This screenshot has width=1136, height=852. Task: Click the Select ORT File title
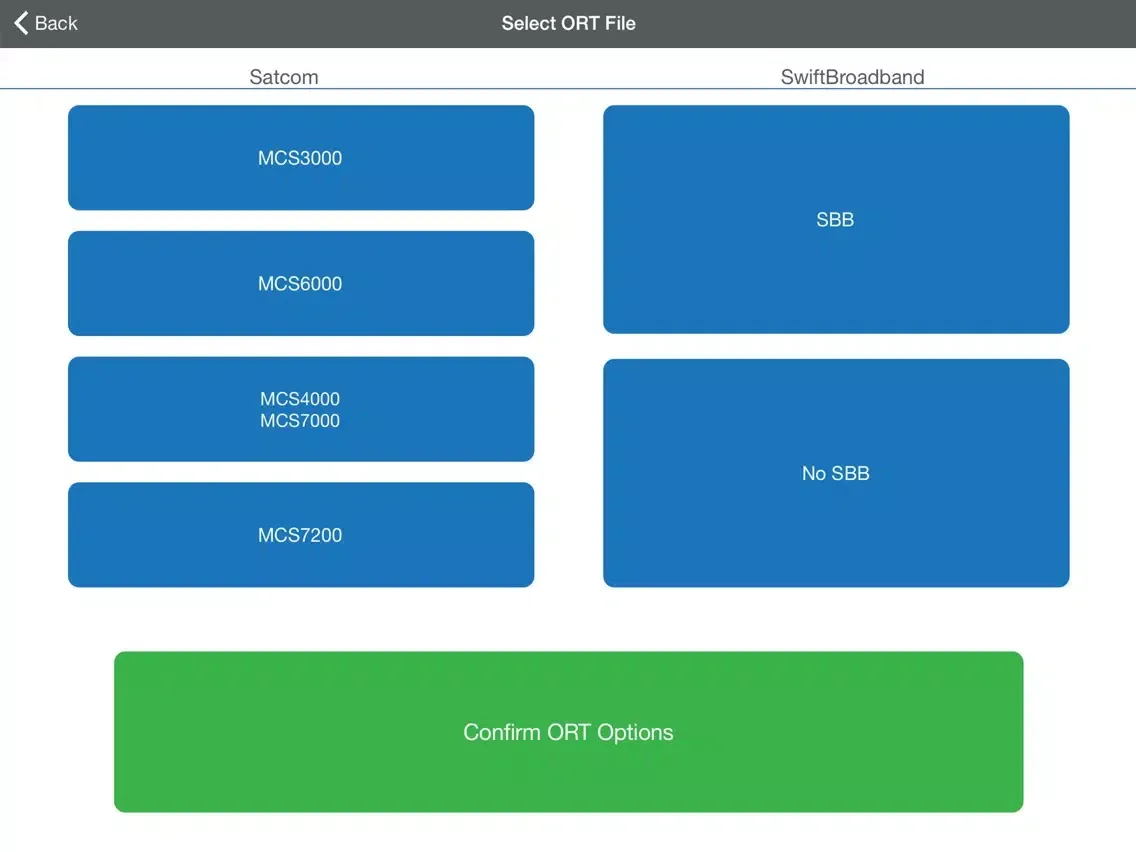pos(568,23)
